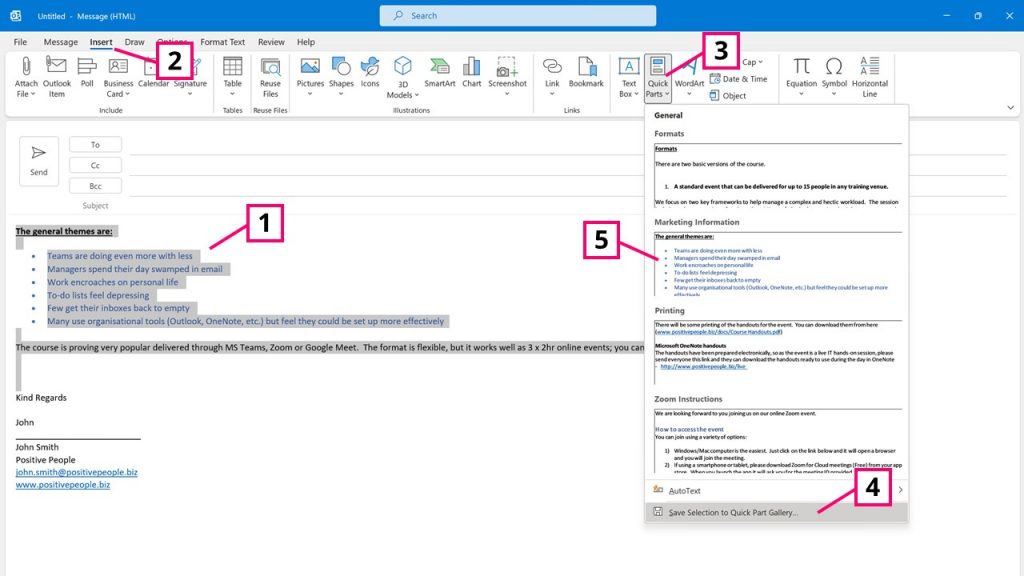Insert a Signature
The width and height of the screenshot is (1024, 576).
coord(191,78)
